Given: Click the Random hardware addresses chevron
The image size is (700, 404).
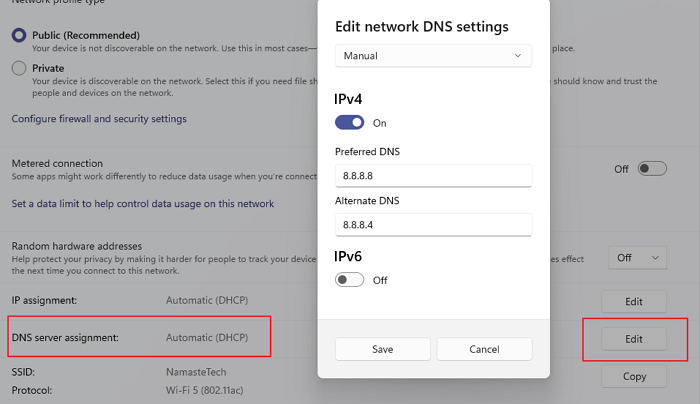Looking at the screenshot, I should pos(656,258).
